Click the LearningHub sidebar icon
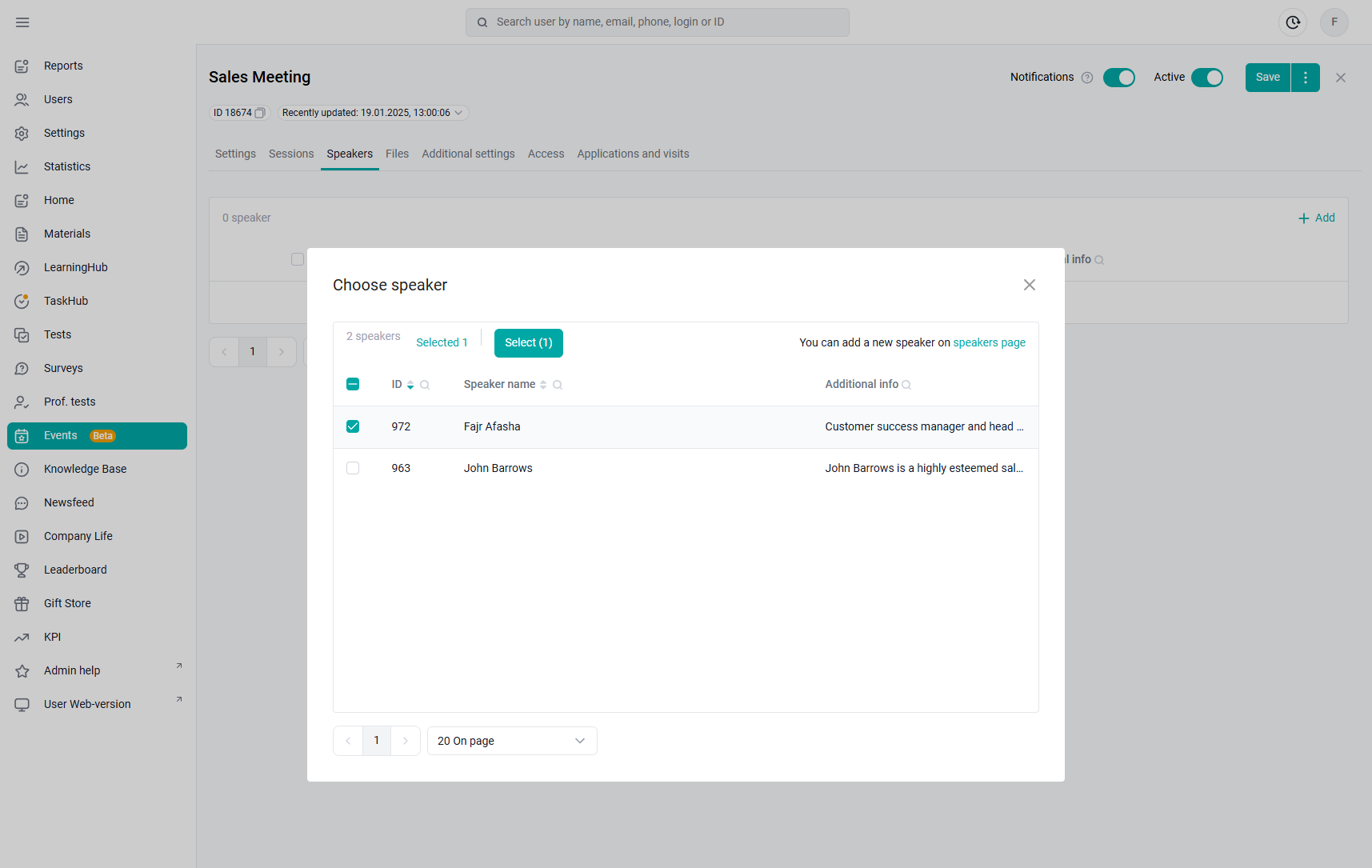Viewport: 1372px width, 868px height. [x=22, y=268]
